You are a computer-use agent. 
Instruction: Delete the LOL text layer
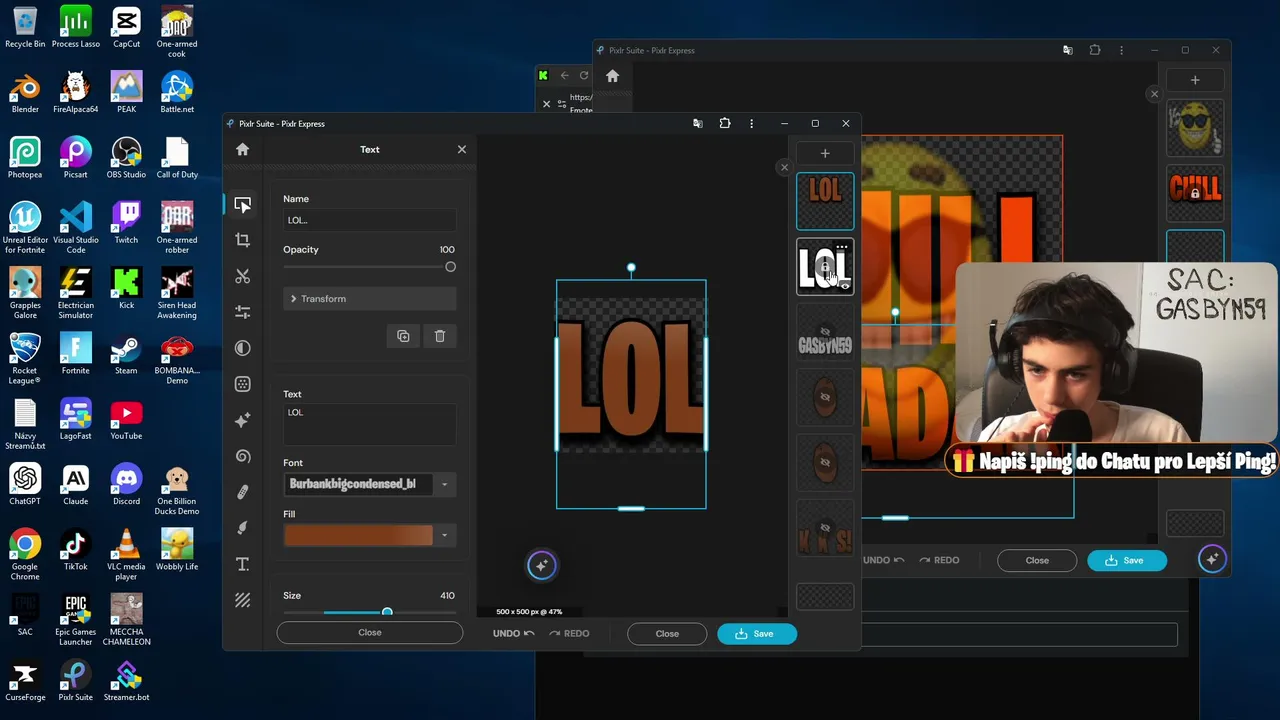pos(440,336)
